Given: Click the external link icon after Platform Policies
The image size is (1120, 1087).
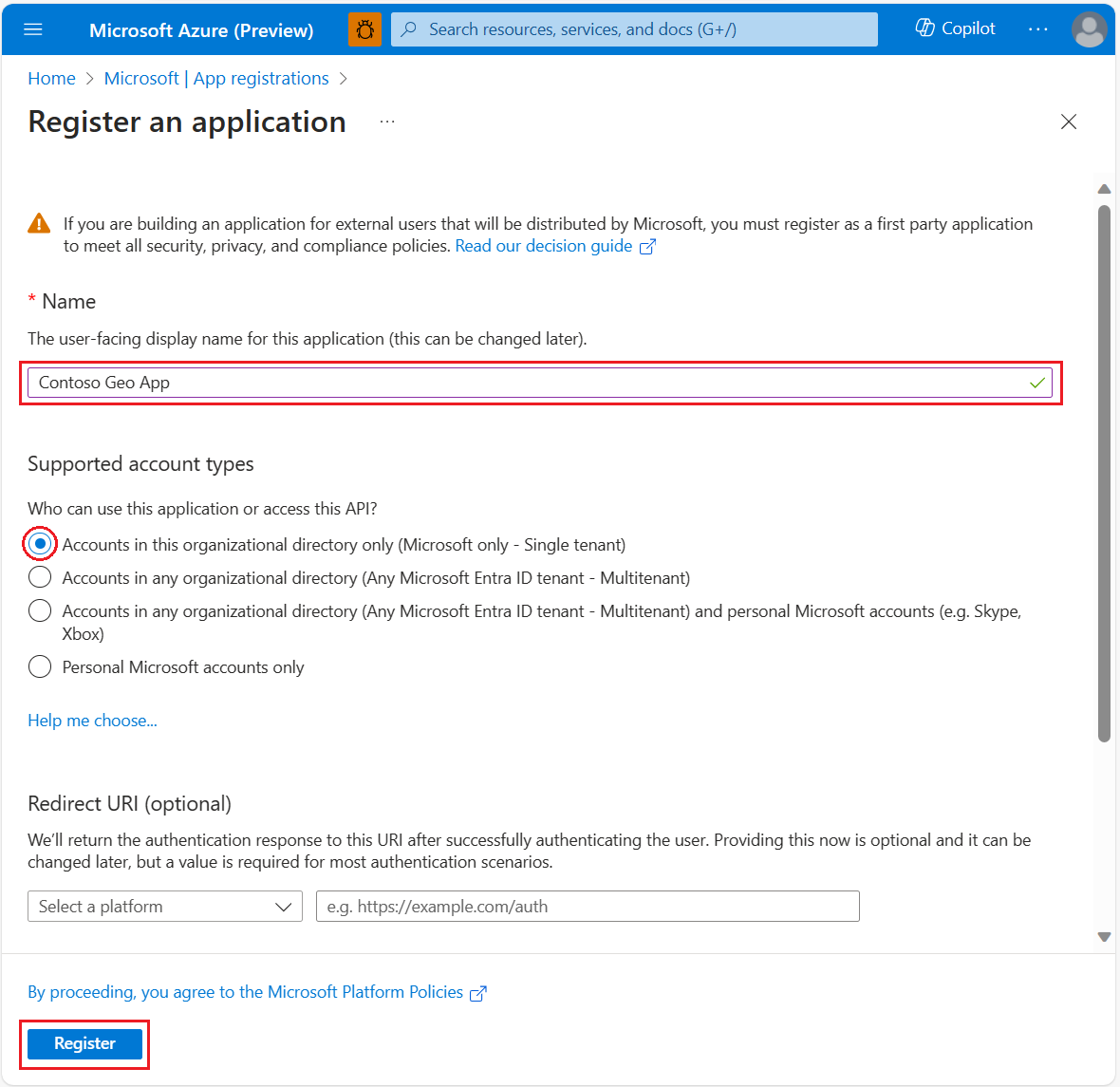Looking at the screenshot, I should pos(478,993).
